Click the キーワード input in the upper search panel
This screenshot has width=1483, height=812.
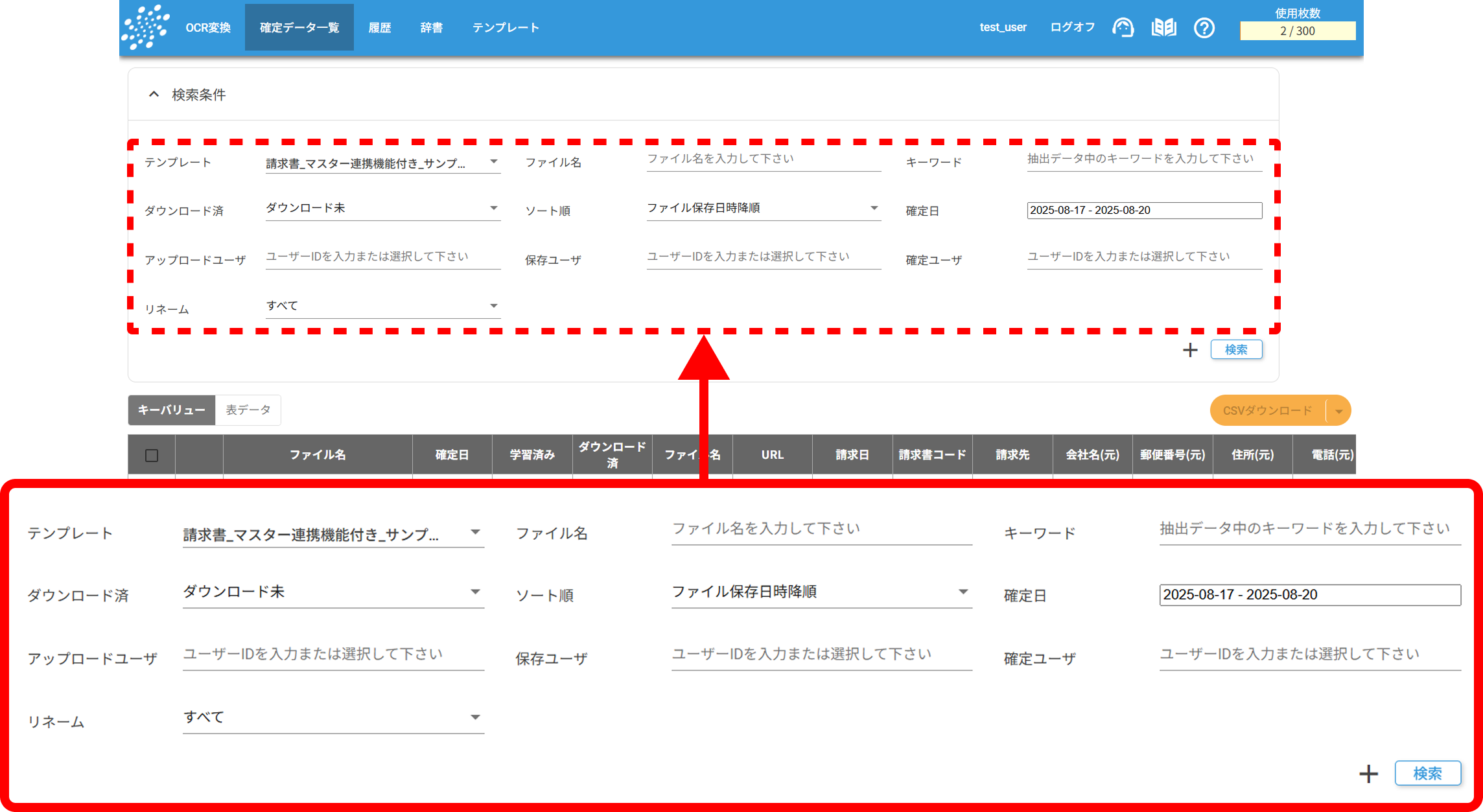pyautogui.click(x=1145, y=159)
